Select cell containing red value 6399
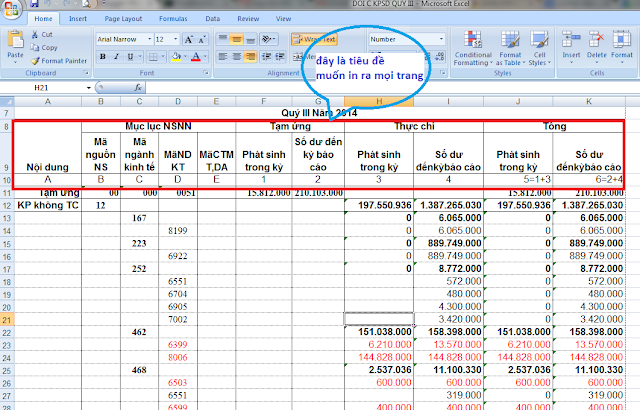 pos(178,345)
